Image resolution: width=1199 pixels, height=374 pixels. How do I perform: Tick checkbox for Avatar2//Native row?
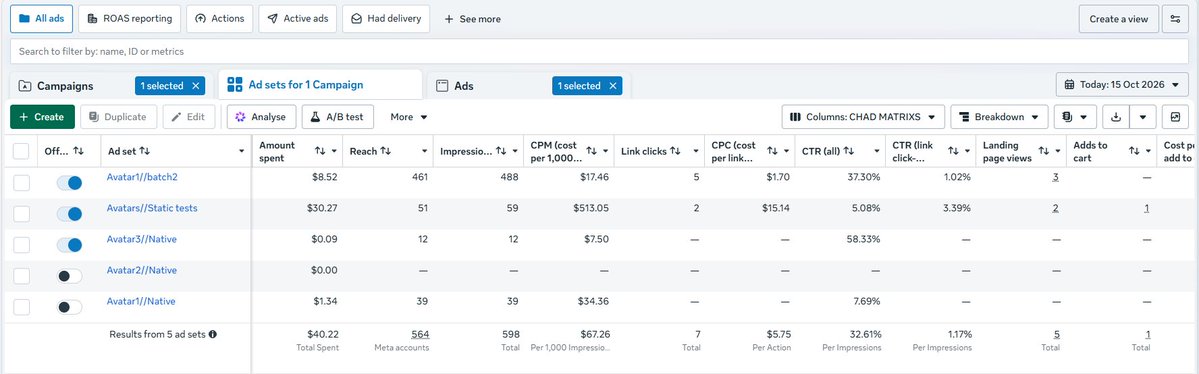click(21, 276)
